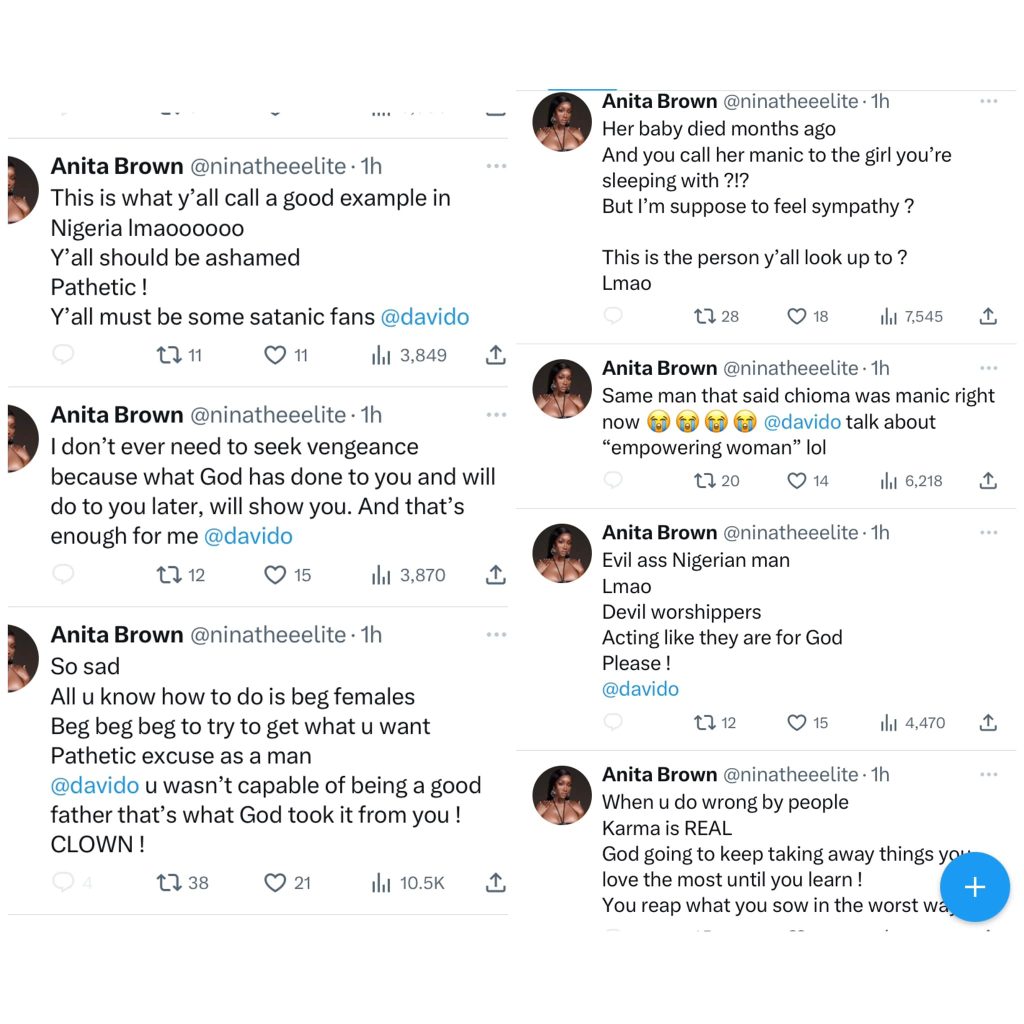Open options menu on the 'Pathetic !' tweet
This screenshot has width=1024, height=1024.
(496, 166)
